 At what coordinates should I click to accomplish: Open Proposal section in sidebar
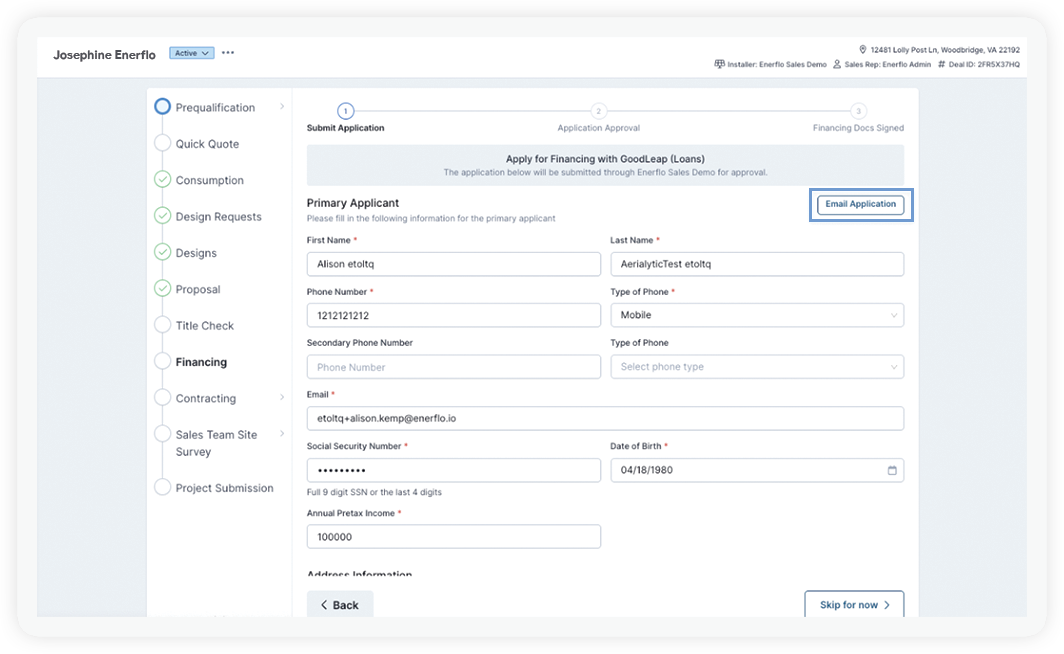pos(198,289)
